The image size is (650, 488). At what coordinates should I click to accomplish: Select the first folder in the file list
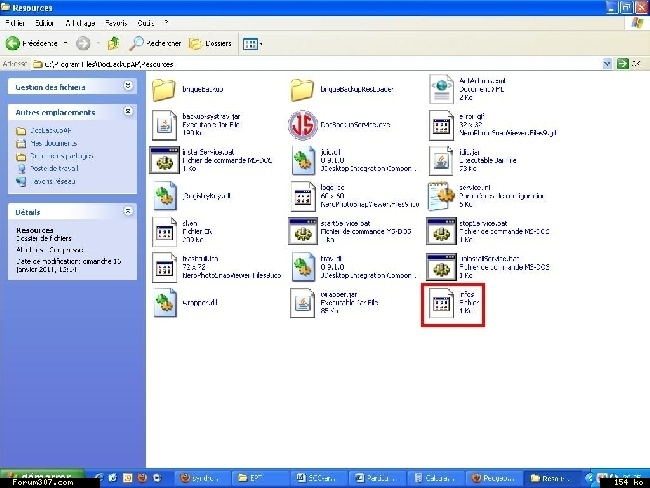click(164, 90)
